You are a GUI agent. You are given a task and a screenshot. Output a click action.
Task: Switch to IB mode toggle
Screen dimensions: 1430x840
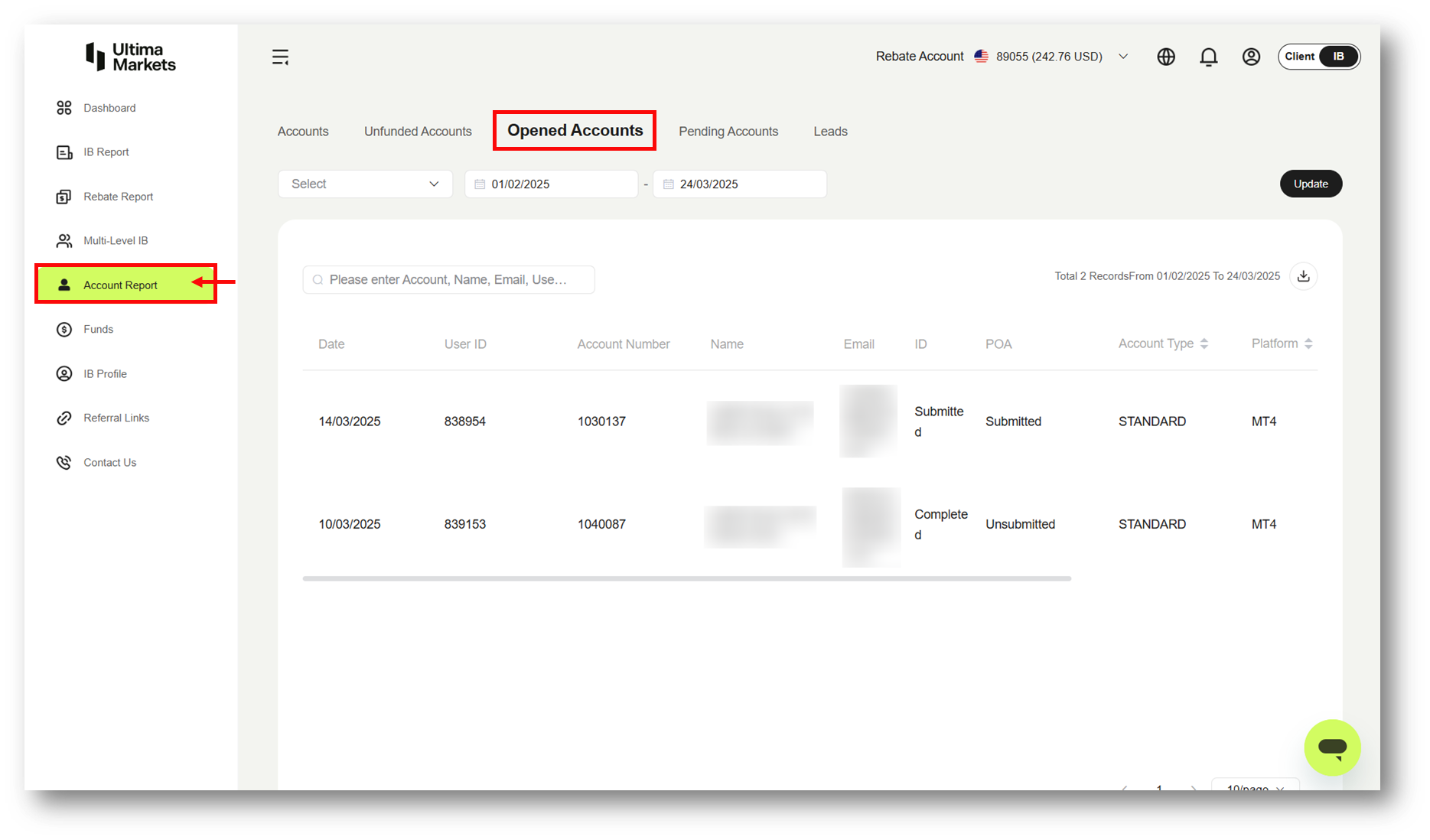click(x=1338, y=57)
